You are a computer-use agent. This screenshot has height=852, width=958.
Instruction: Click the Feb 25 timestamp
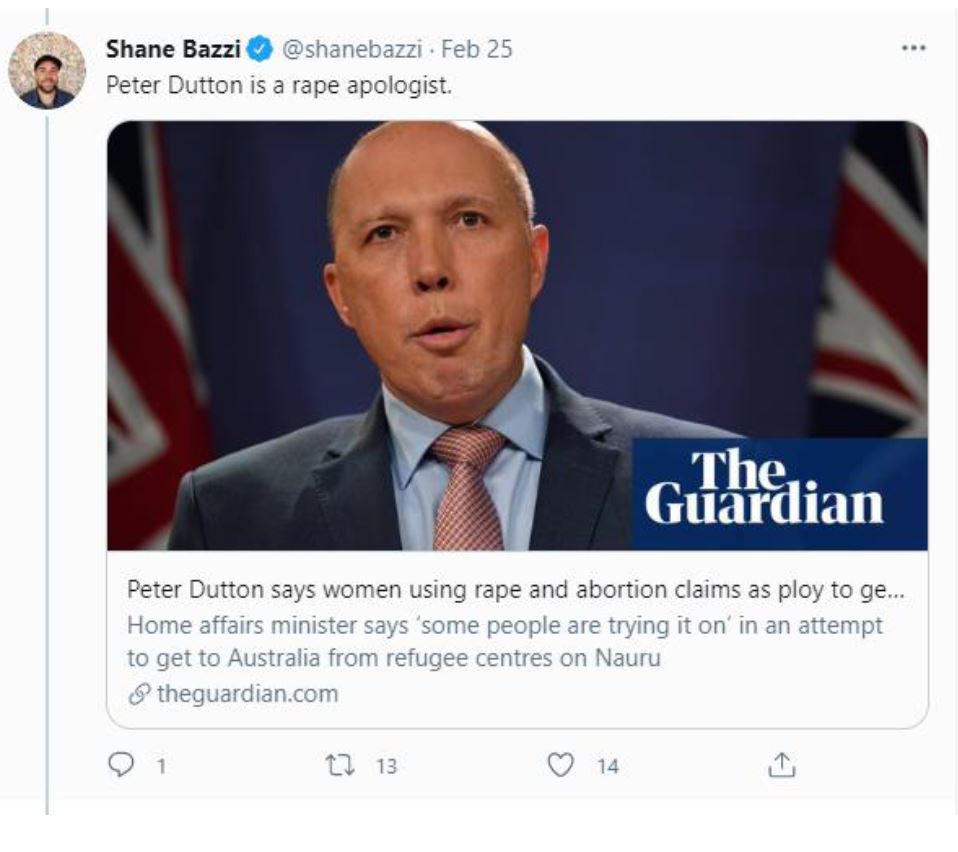point(477,49)
